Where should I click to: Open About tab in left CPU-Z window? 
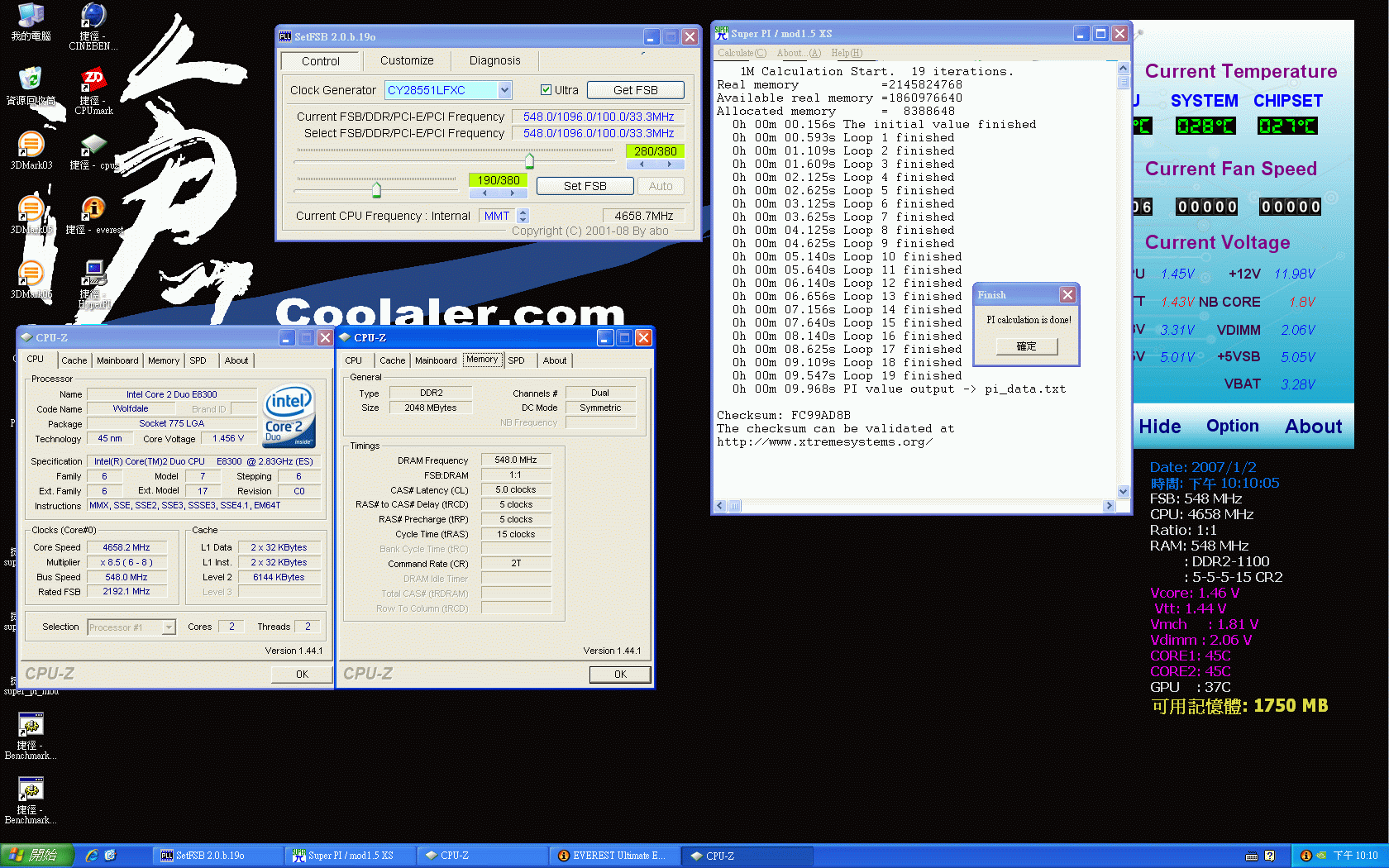(236, 360)
